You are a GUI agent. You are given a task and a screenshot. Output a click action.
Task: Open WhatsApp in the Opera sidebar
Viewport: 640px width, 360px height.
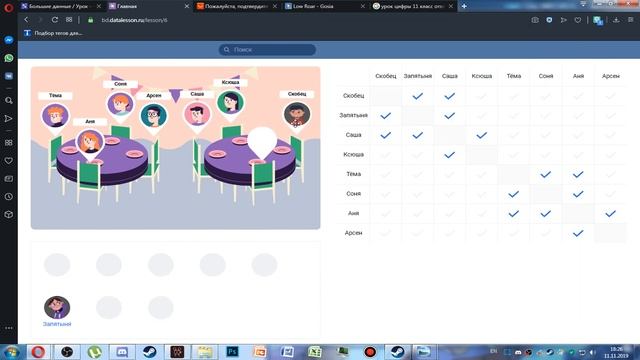[x=9, y=58]
